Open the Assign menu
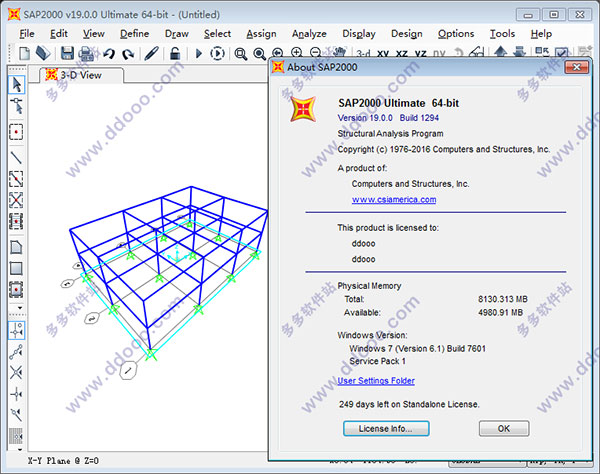 click(261, 34)
